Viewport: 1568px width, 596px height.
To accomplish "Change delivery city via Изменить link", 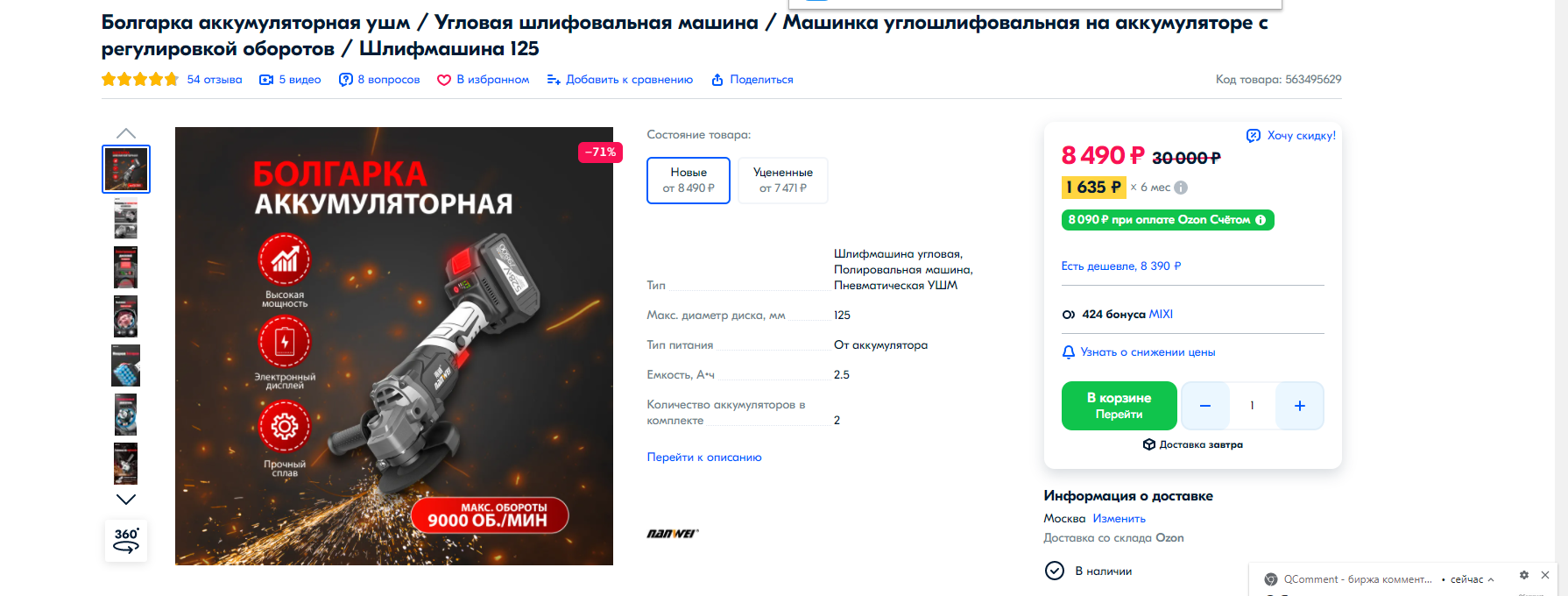I will [1119, 519].
